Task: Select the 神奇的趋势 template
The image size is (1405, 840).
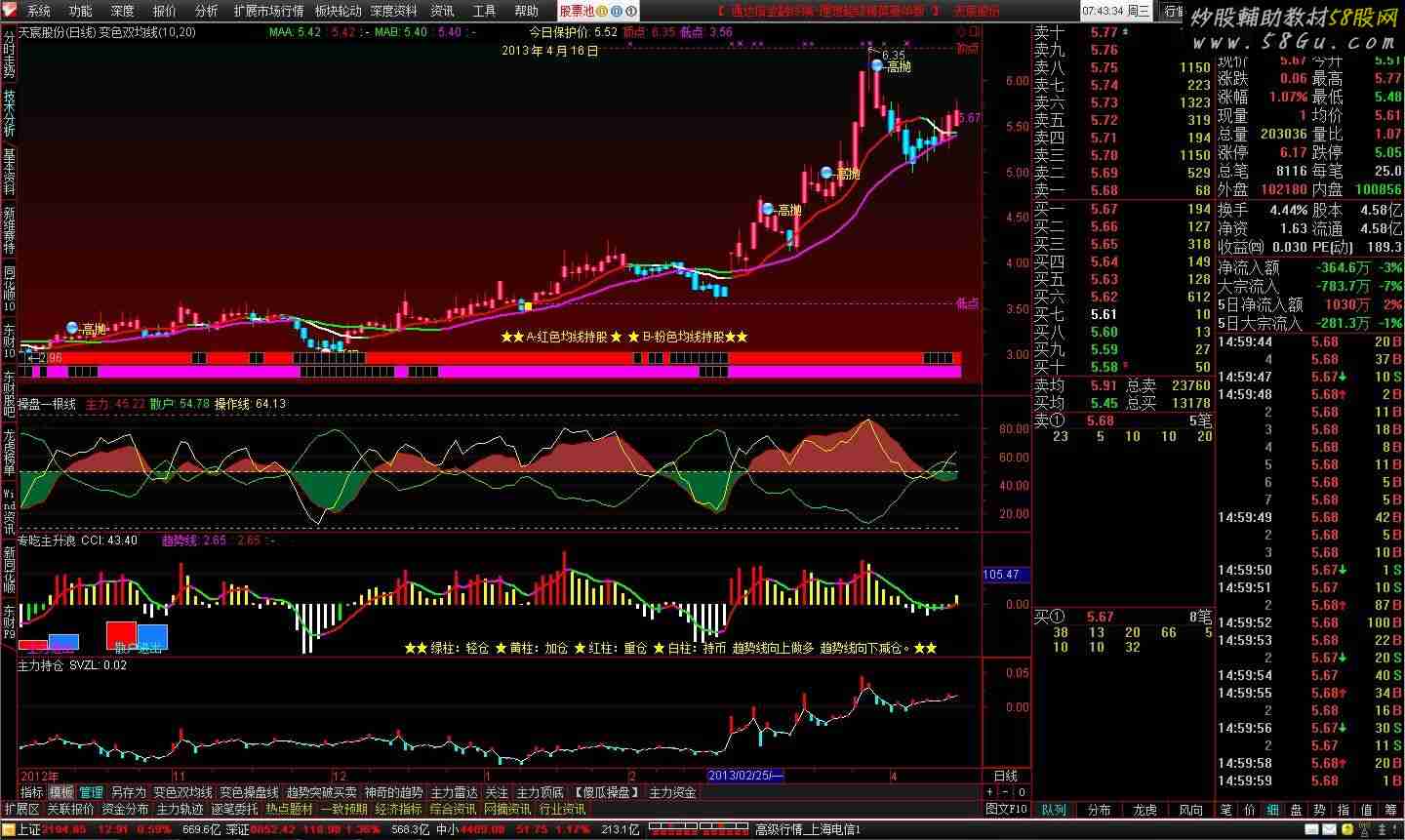Action: (x=393, y=792)
